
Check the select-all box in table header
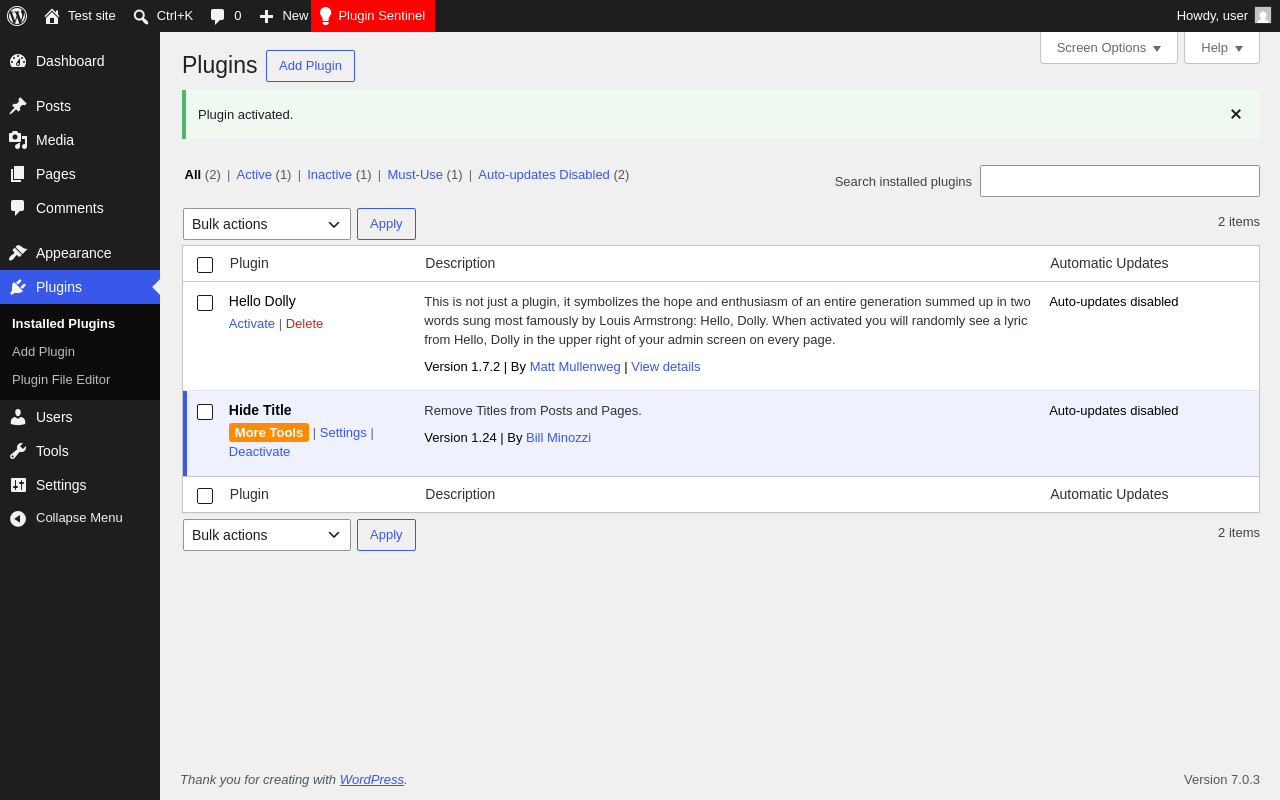pos(205,265)
